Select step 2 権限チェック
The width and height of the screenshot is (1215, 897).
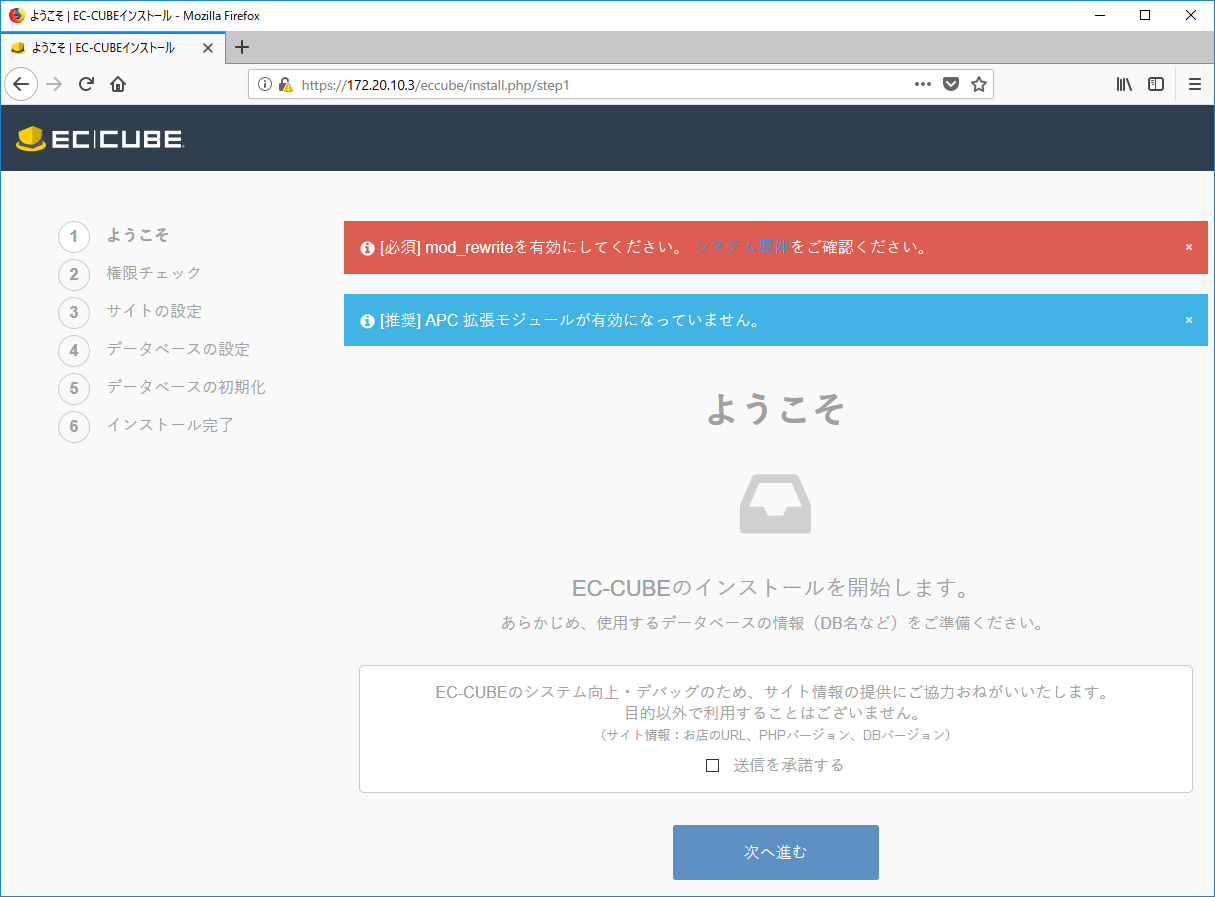[x=130, y=274]
